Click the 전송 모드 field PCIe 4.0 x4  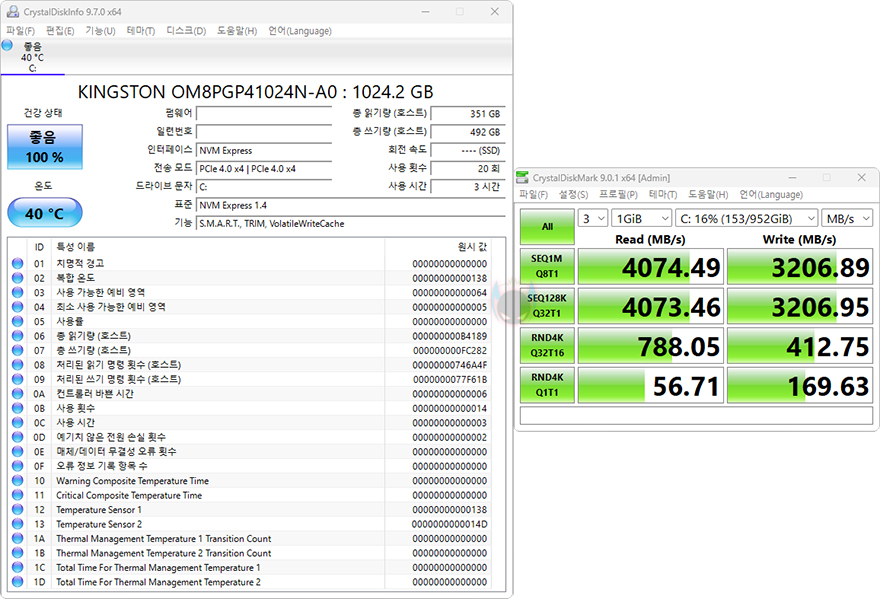point(264,168)
